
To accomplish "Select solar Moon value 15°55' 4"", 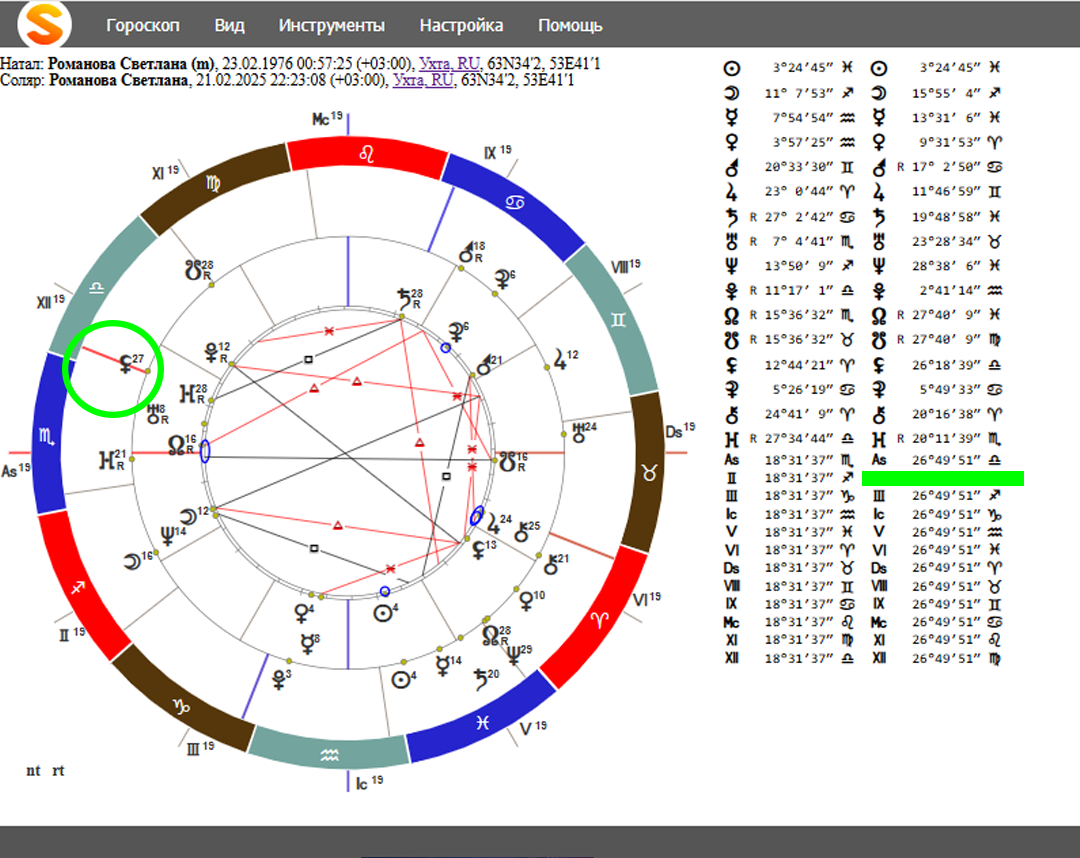I will point(946,93).
